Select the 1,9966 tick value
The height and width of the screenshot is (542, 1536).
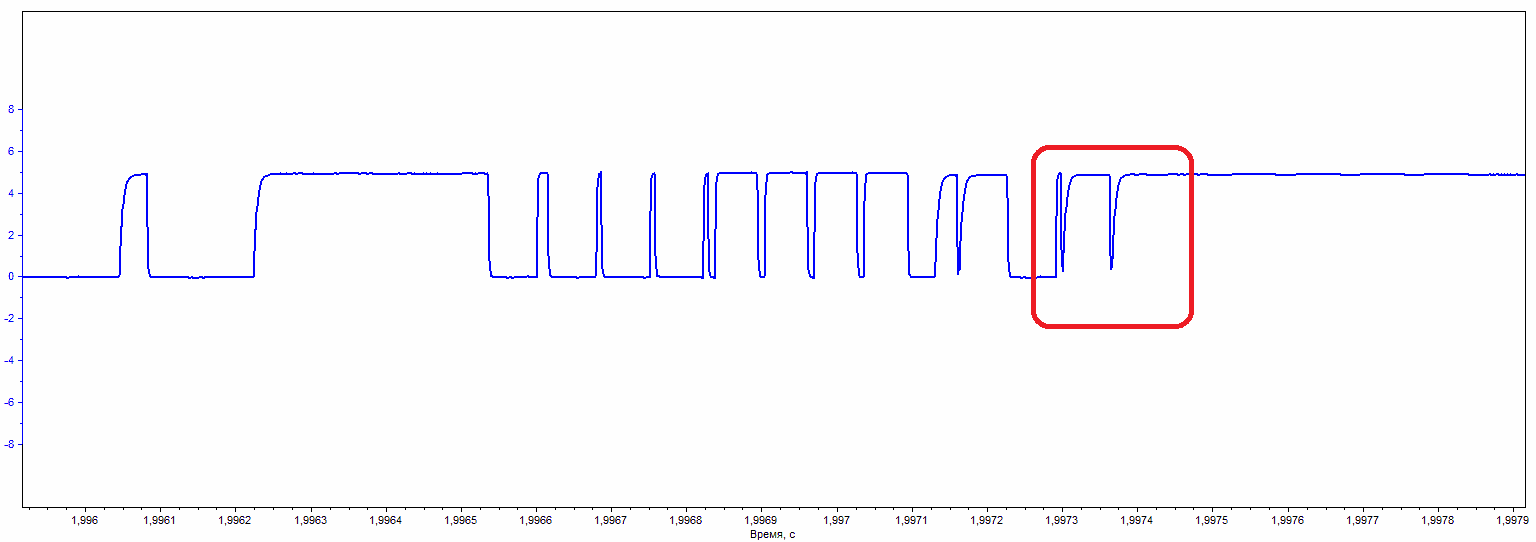536,521
